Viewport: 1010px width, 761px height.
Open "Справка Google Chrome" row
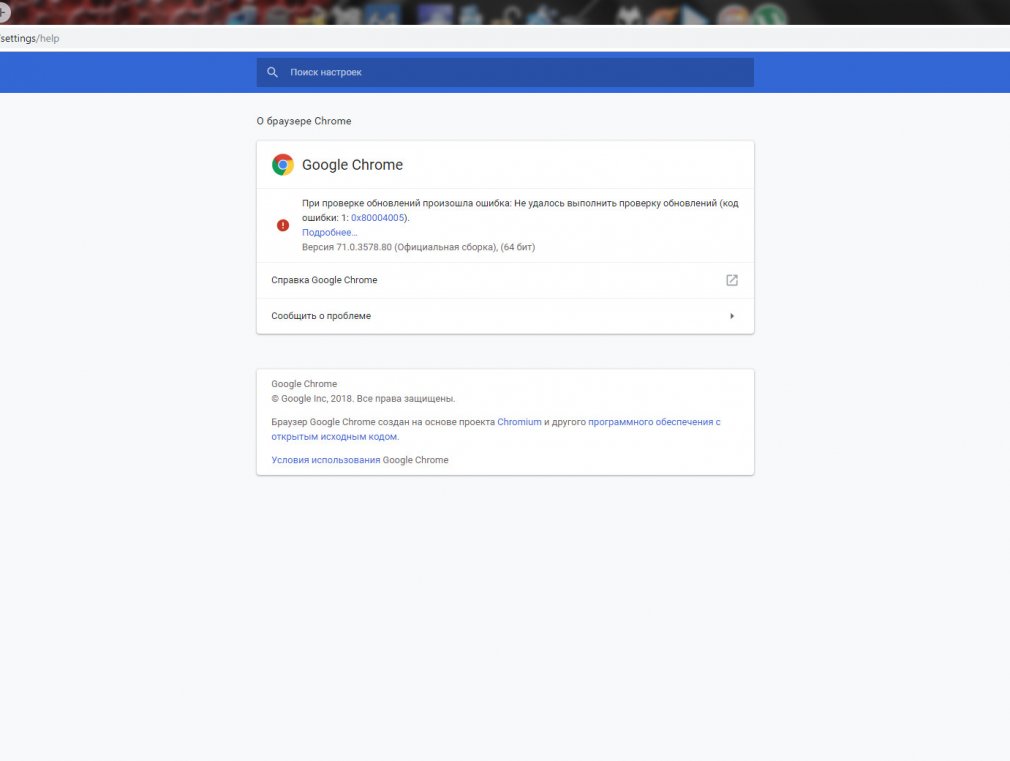(x=505, y=280)
